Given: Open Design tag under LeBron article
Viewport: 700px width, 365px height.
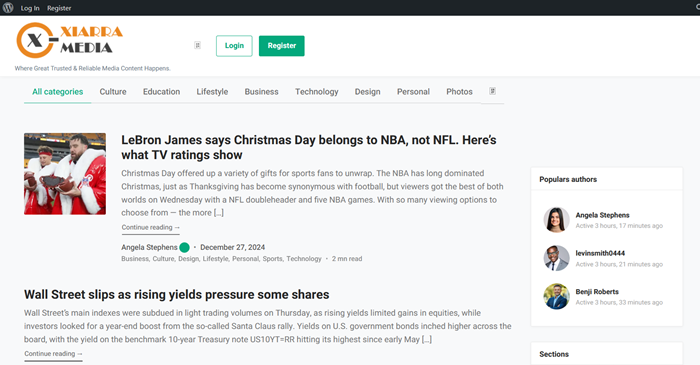Looking at the screenshot, I should (x=188, y=259).
